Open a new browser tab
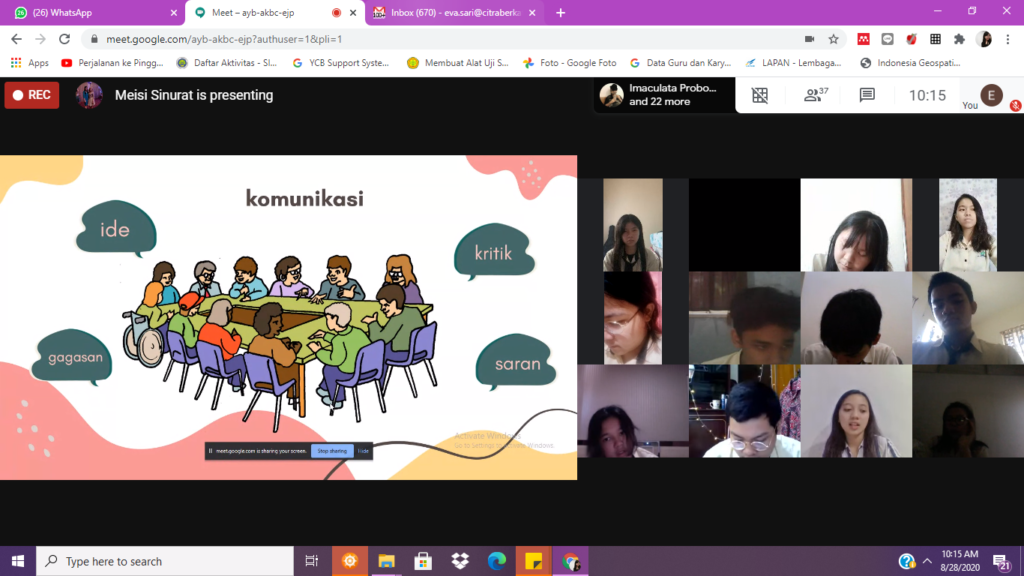The width and height of the screenshot is (1024, 576). 560,13
